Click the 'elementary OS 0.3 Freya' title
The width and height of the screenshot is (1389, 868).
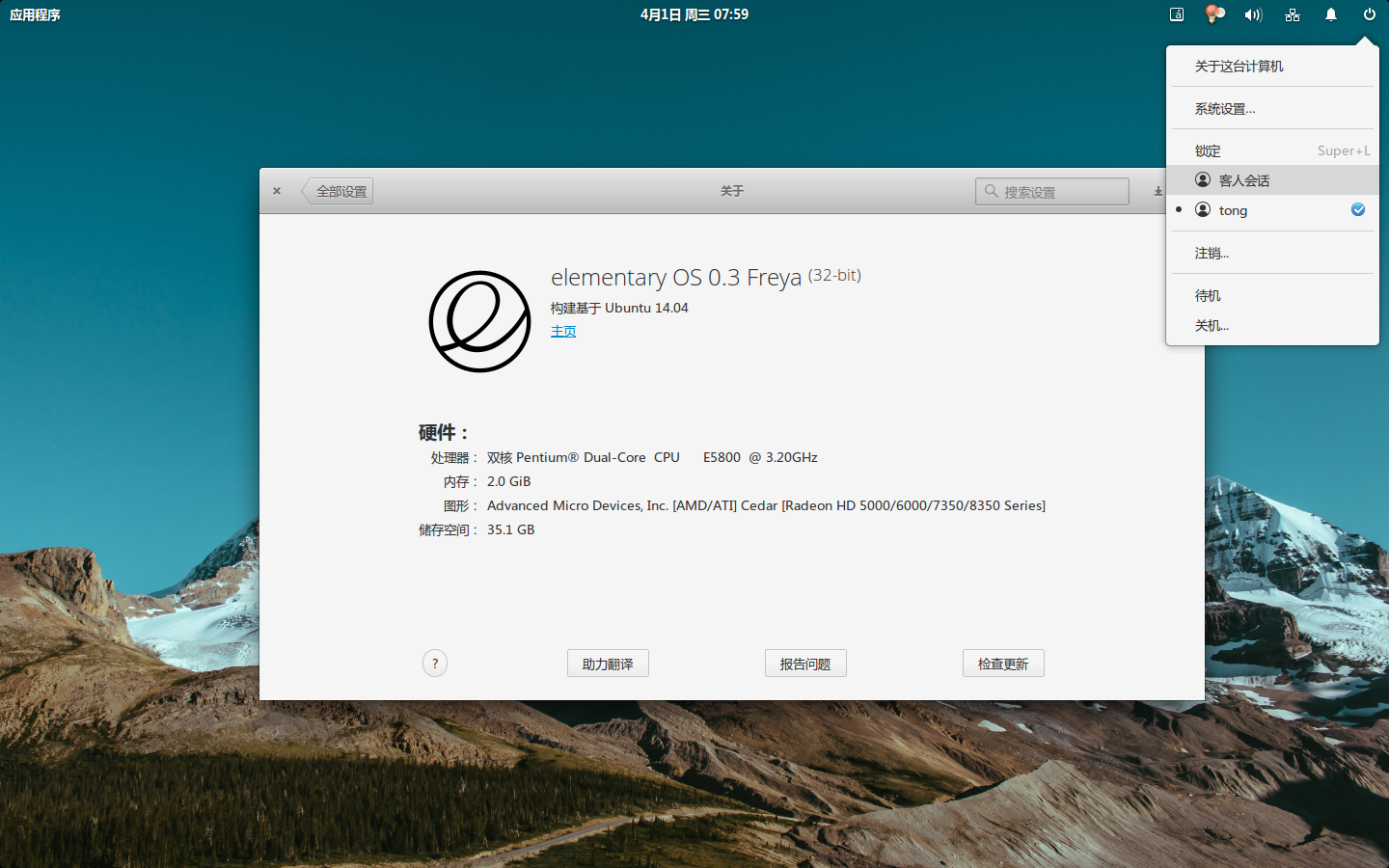click(x=676, y=278)
